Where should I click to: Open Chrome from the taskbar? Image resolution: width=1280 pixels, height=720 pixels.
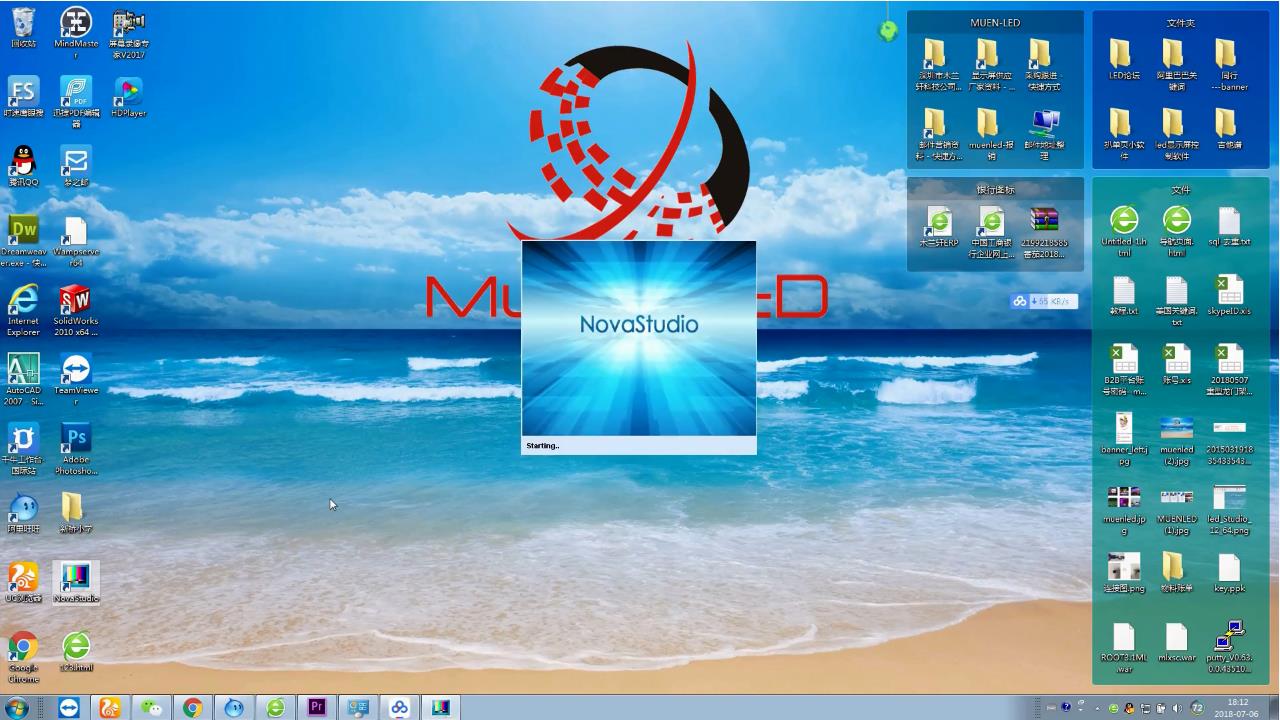pos(192,708)
